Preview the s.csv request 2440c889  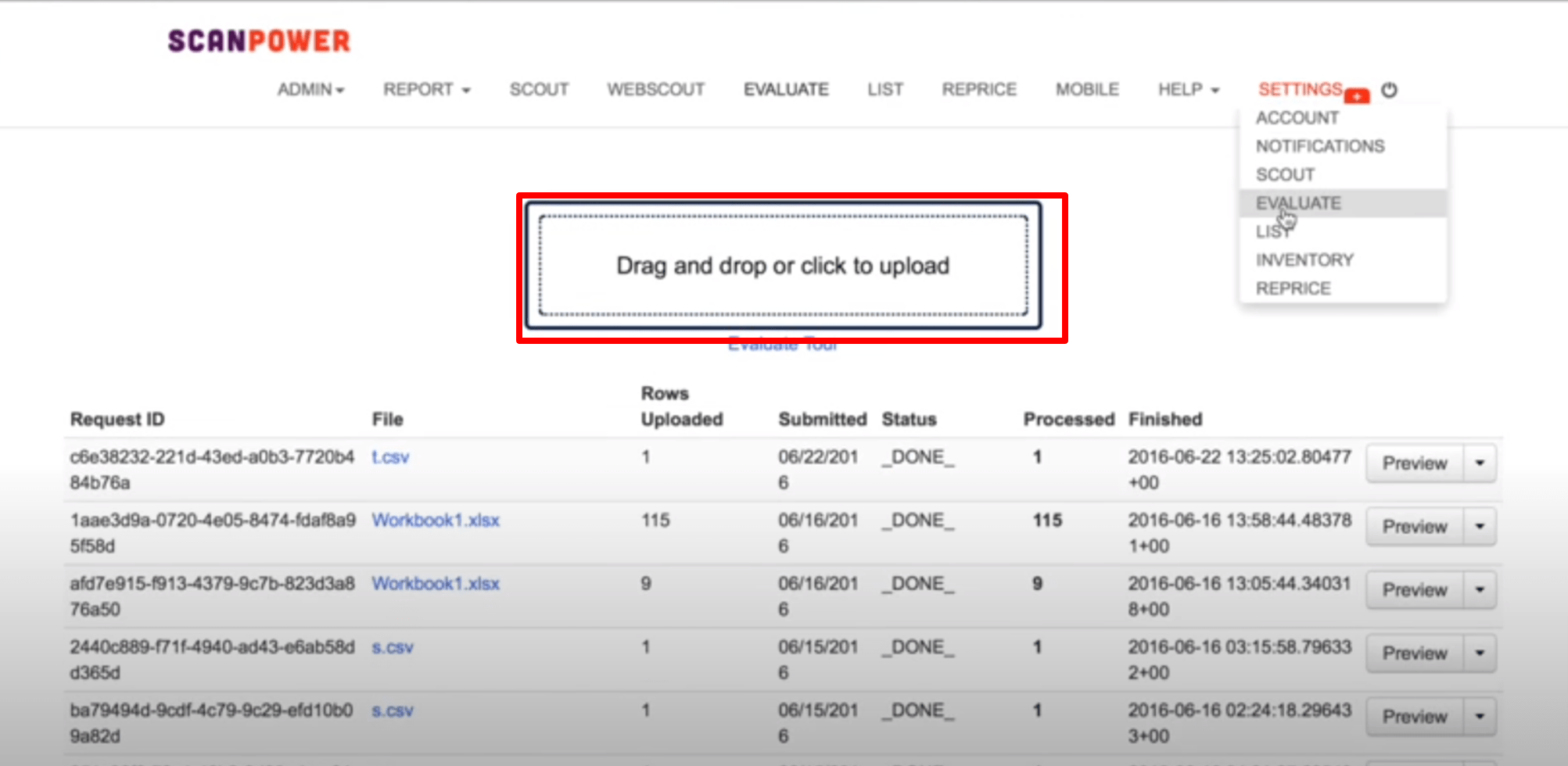coord(1415,653)
